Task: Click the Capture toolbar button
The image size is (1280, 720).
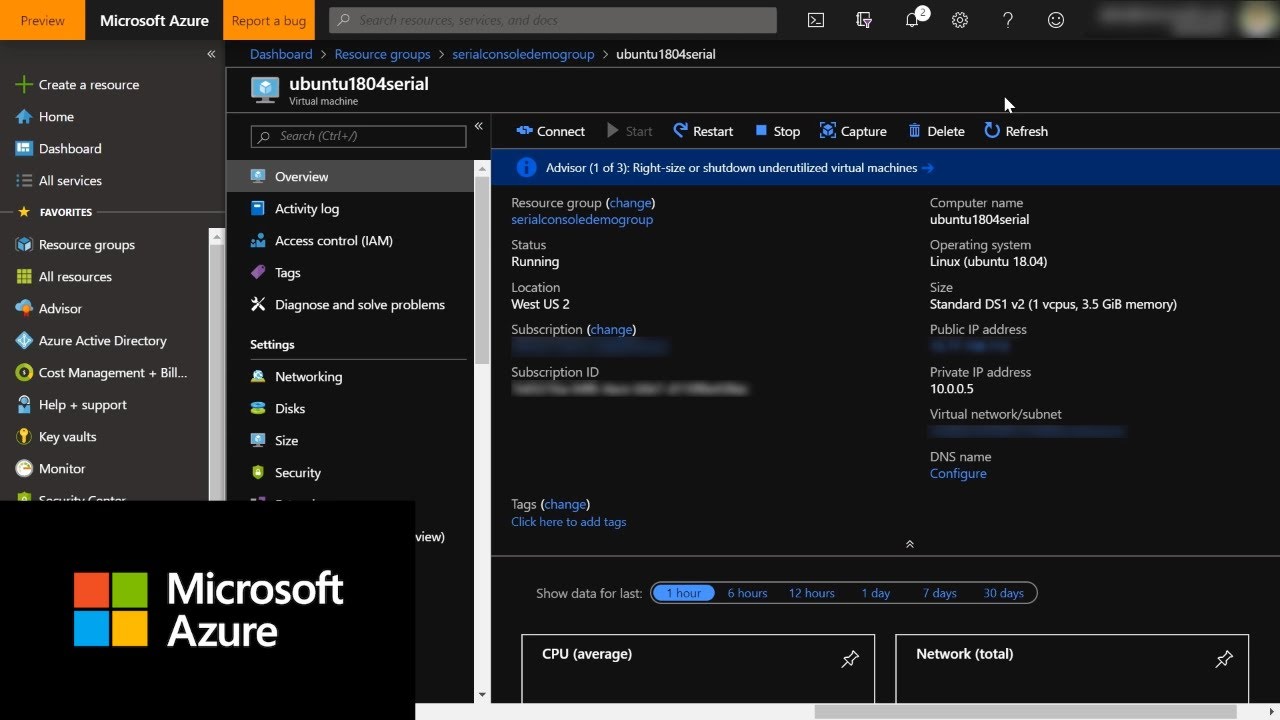Action: pos(853,131)
